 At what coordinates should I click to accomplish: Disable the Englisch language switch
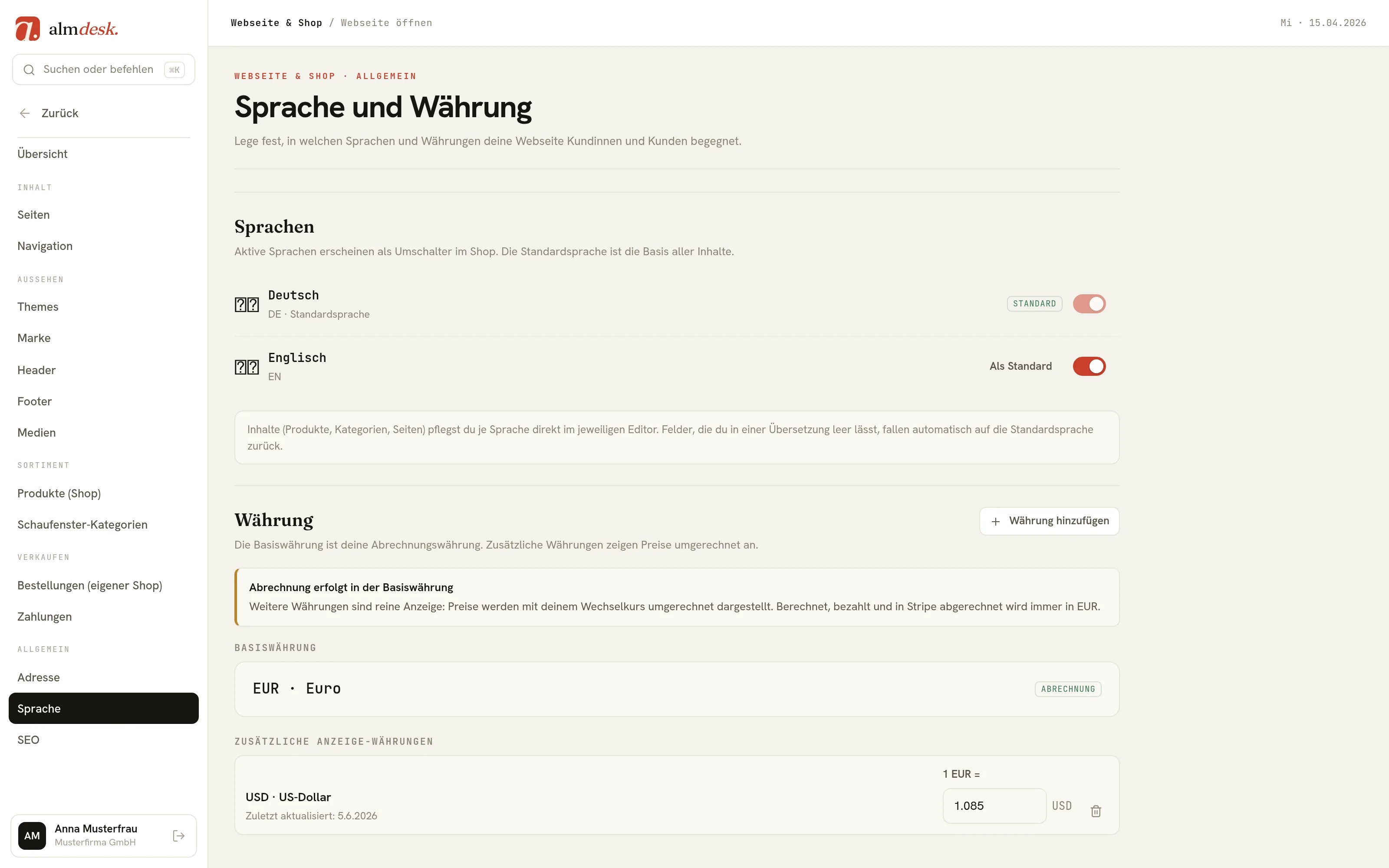(x=1089, y=366)
